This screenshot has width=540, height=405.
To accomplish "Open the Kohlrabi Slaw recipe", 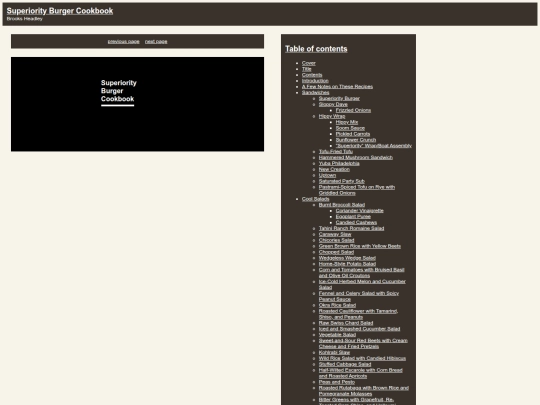I will pyautogui.click(x=334, y=353).
